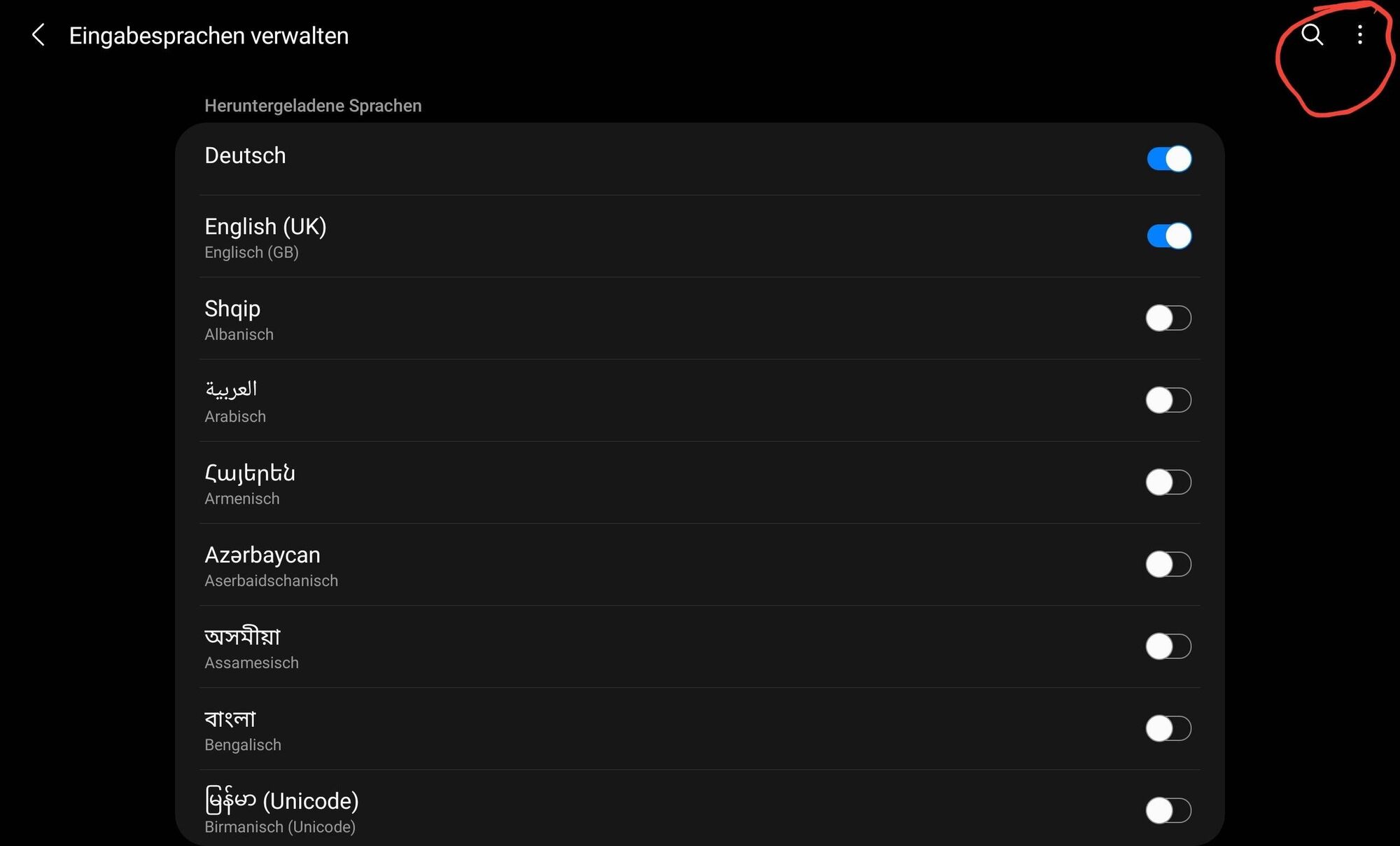Enable the Bengalisch language toggle
Screen dimensions: 1400x846
click(1168, 728)
